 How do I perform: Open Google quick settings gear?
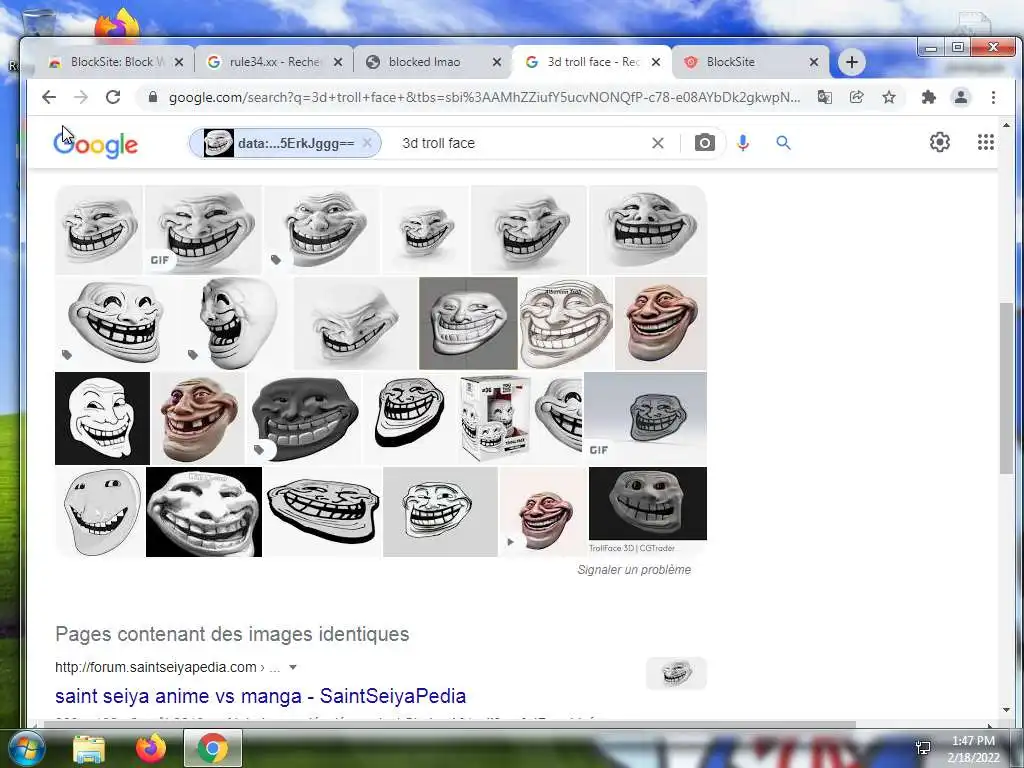pos(940,142)
